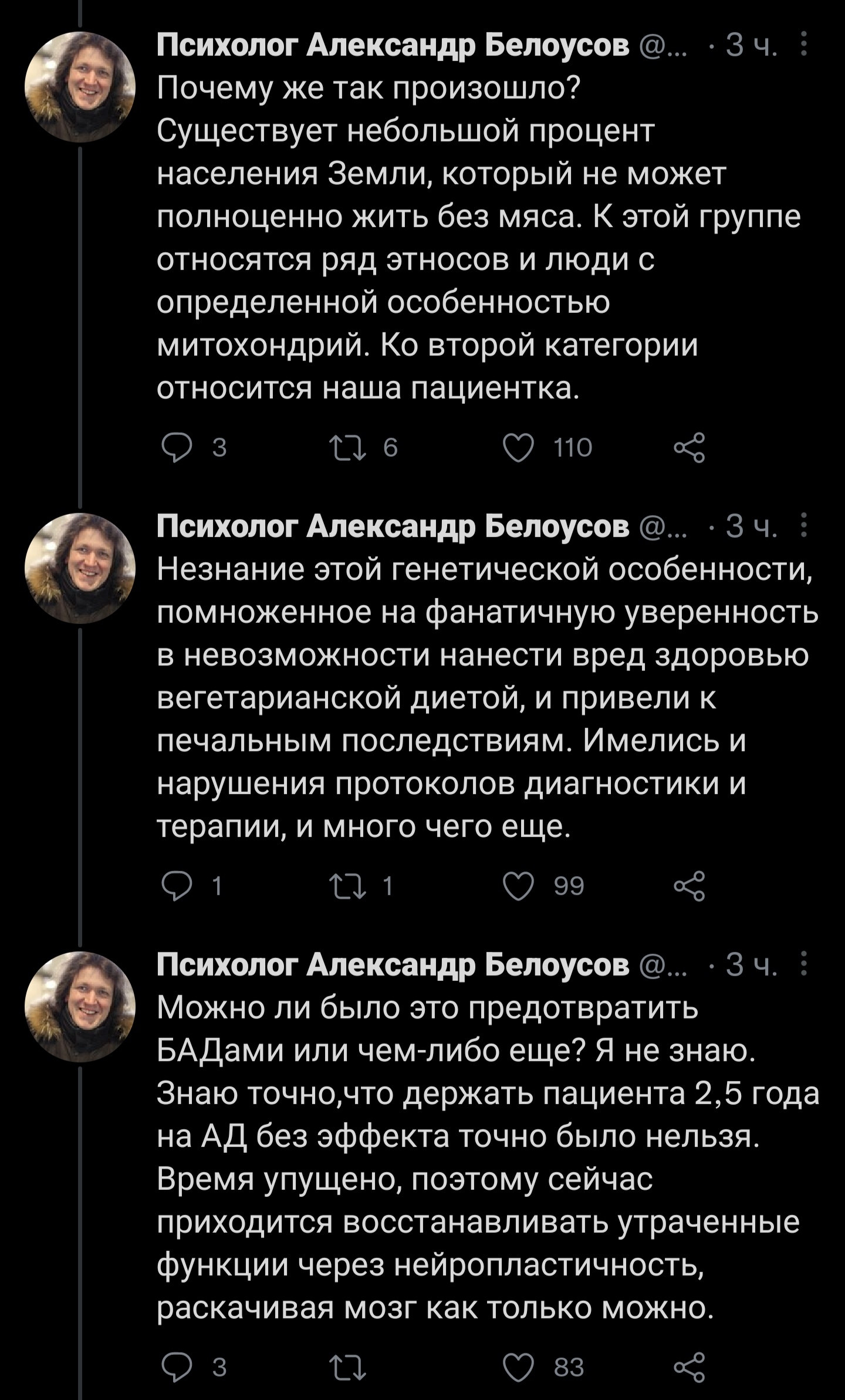
Task: Open three-dot menu on second tweet
Action: 804,525
